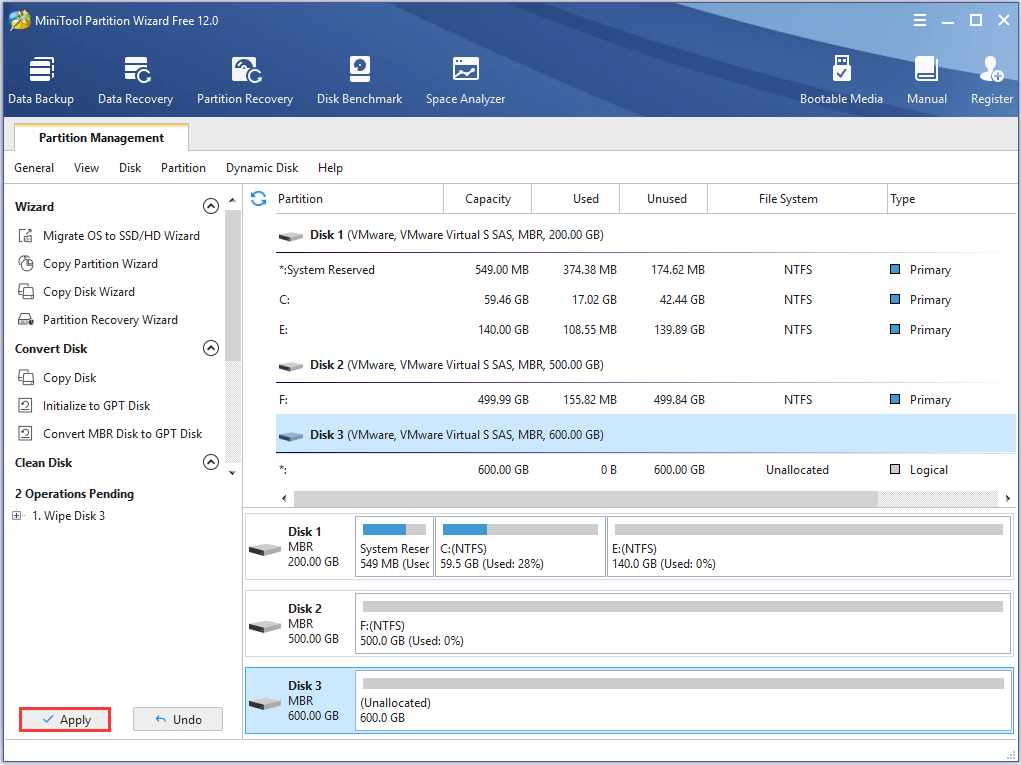The image size is (1021, 765).
Task: Sort by File System column header
Action: click(x=798, y=199)
